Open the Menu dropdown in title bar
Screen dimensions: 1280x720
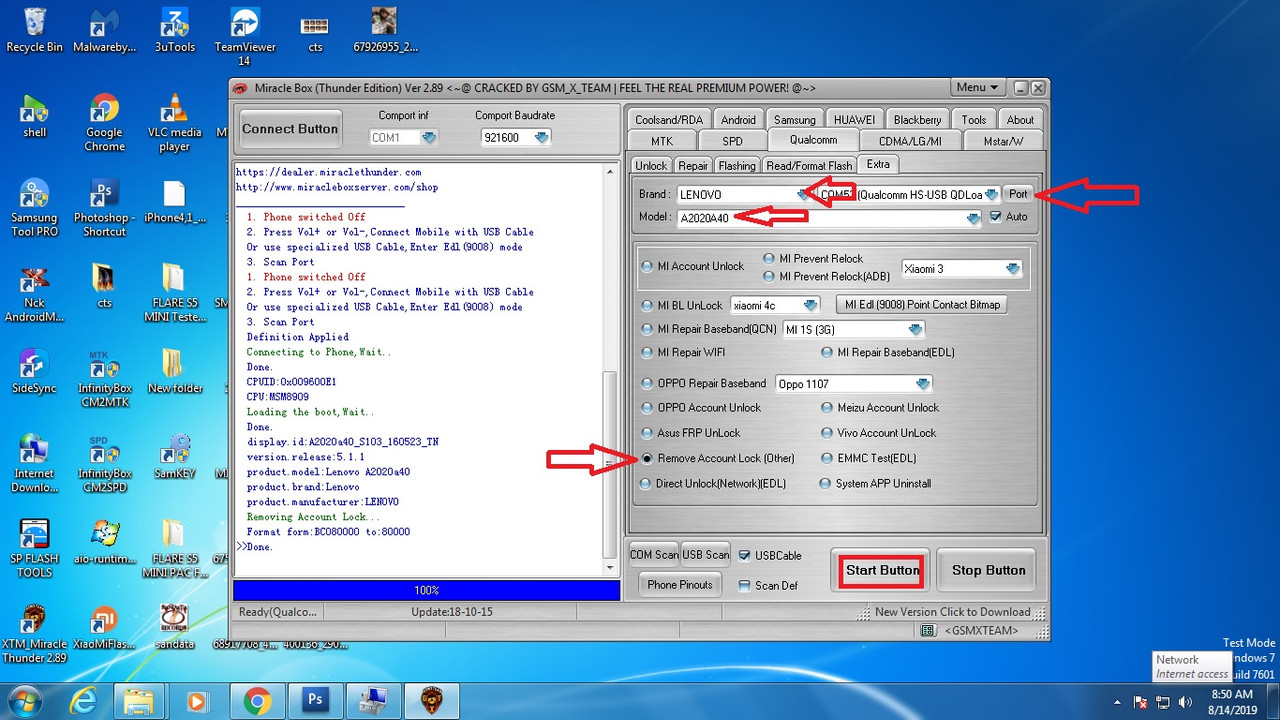point(976,88)
